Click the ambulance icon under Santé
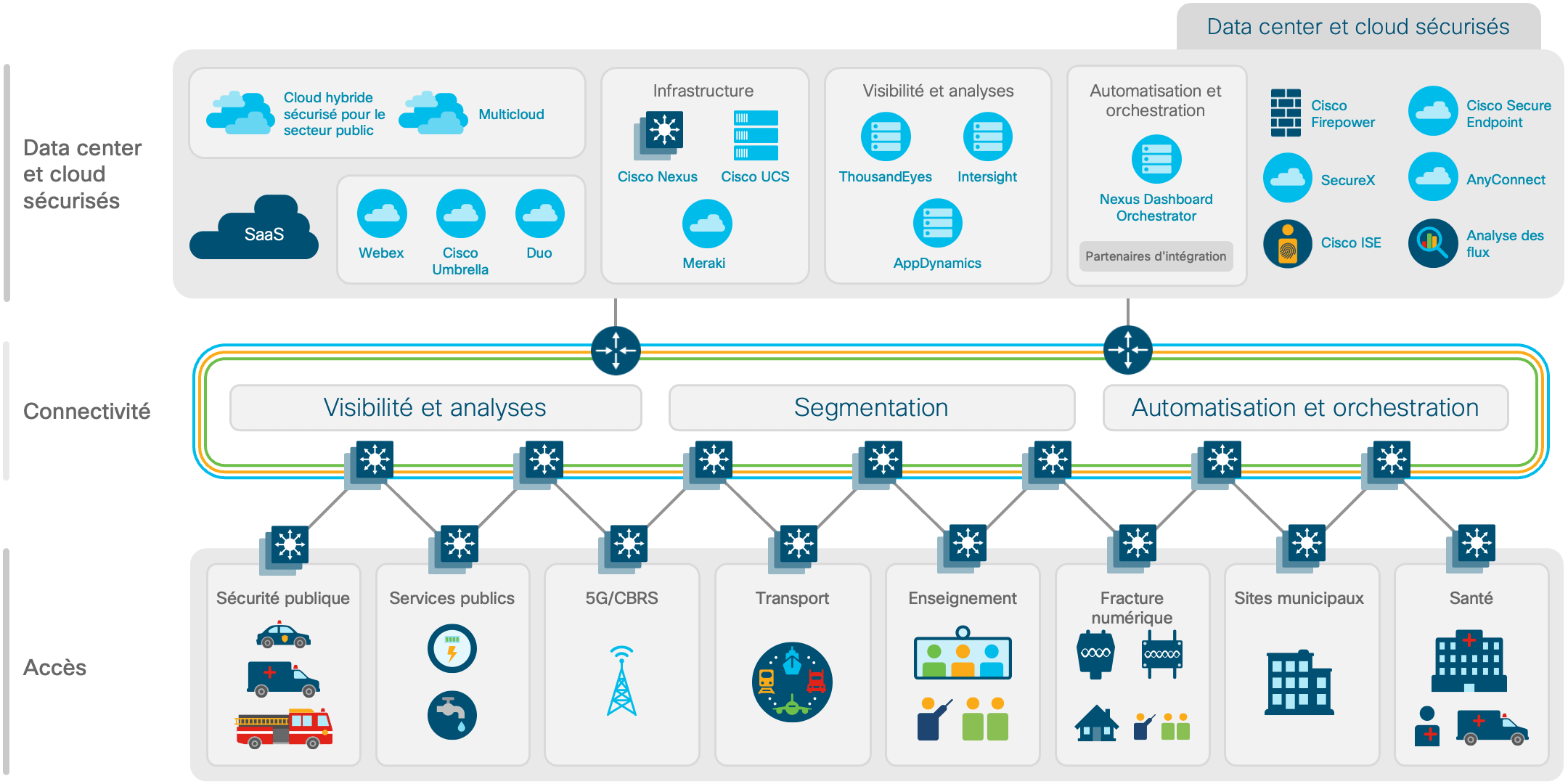The image size is (1568, 784). click(1493, 727)
